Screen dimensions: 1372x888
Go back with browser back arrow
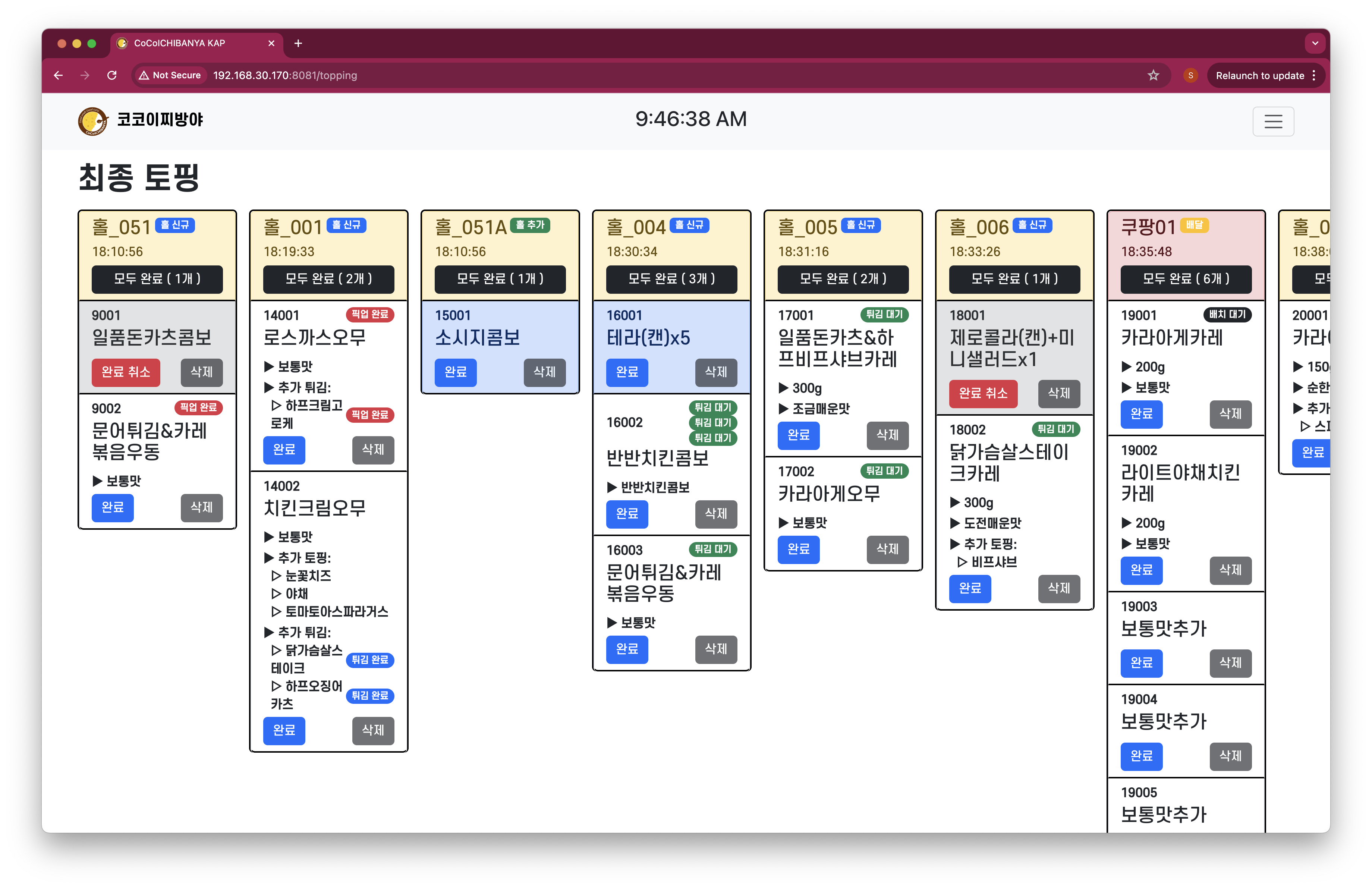coord(58,75)
